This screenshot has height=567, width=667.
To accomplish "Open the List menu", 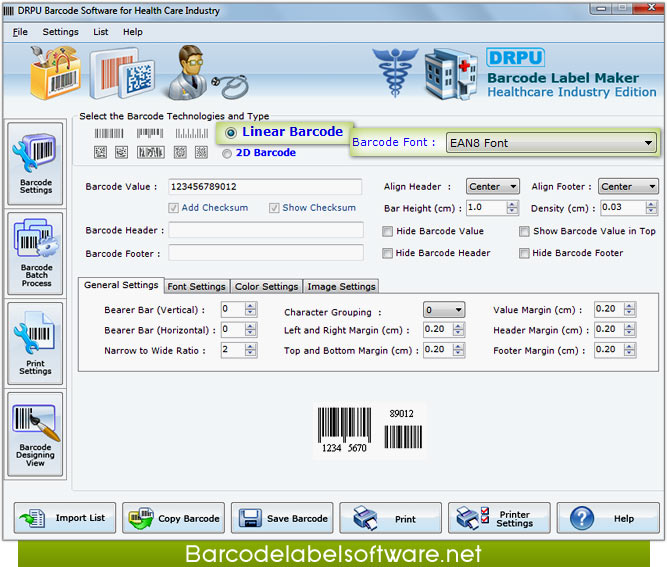I will 101,32.
